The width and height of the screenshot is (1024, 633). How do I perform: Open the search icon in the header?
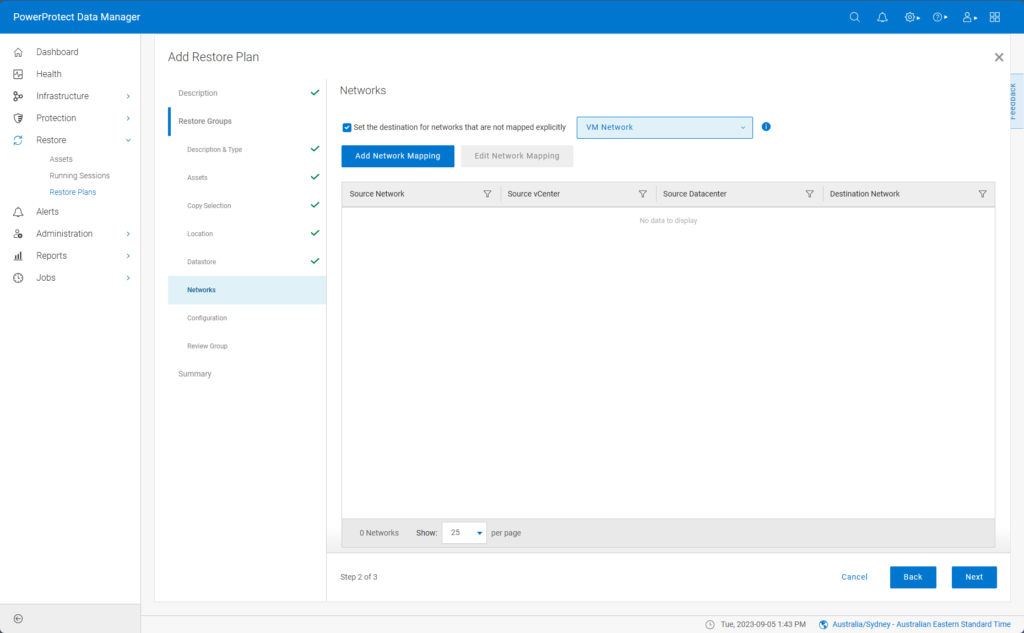pos(854,17)
